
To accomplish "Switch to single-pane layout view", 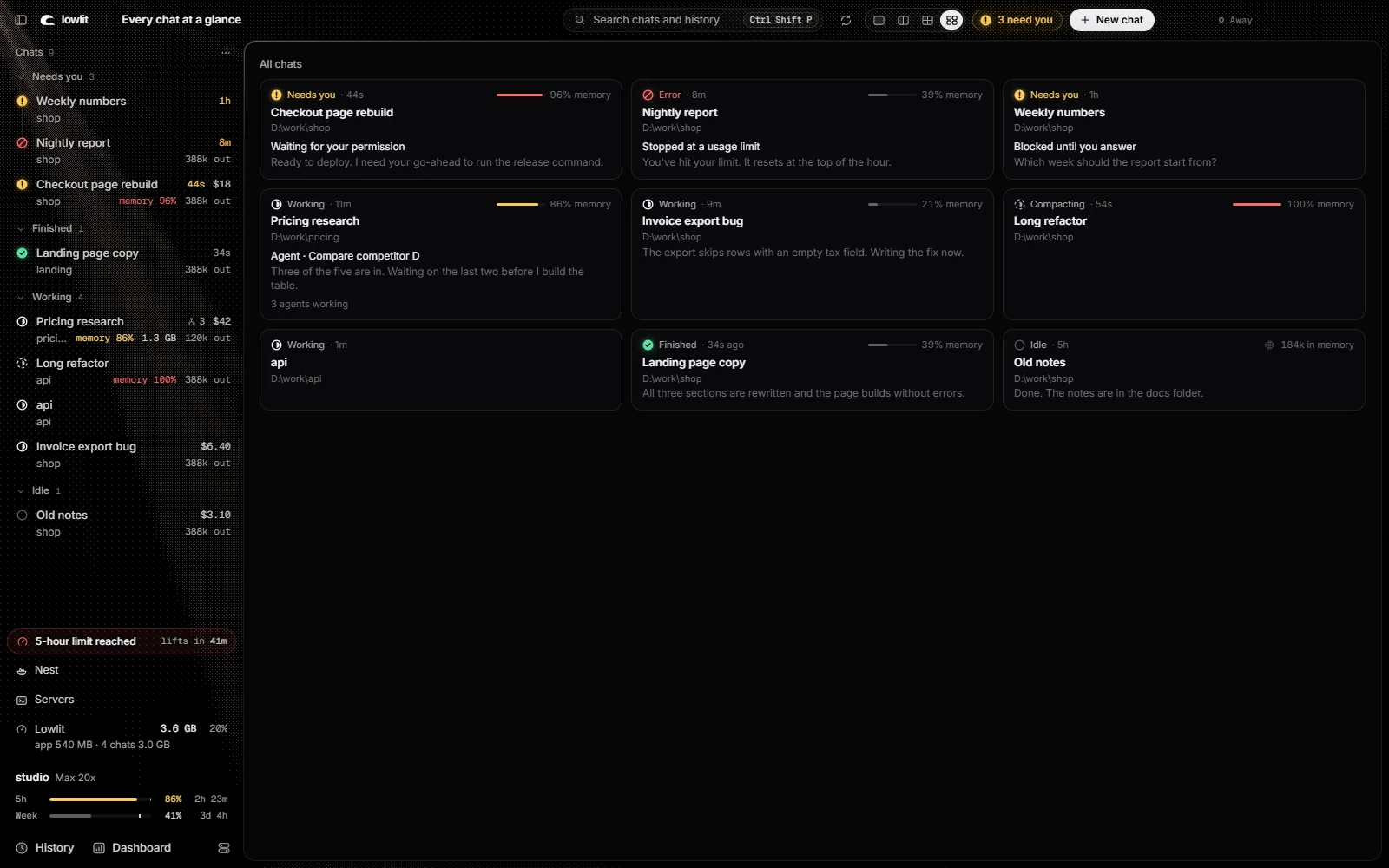I will coord(879,20).
